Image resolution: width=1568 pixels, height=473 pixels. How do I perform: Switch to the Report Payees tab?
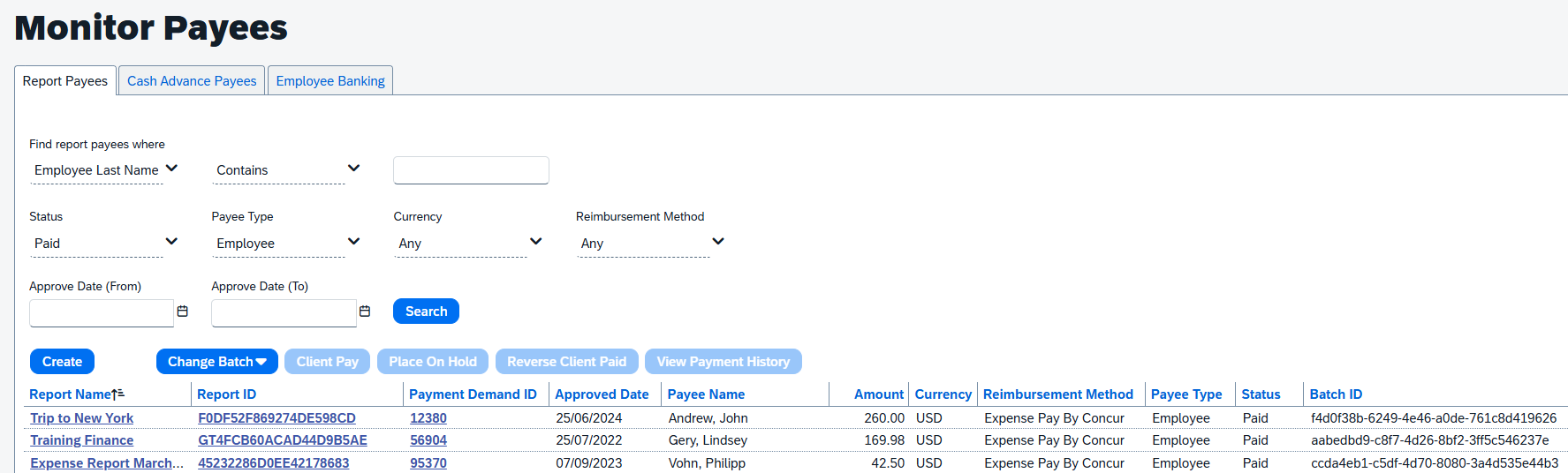[65, 81]
